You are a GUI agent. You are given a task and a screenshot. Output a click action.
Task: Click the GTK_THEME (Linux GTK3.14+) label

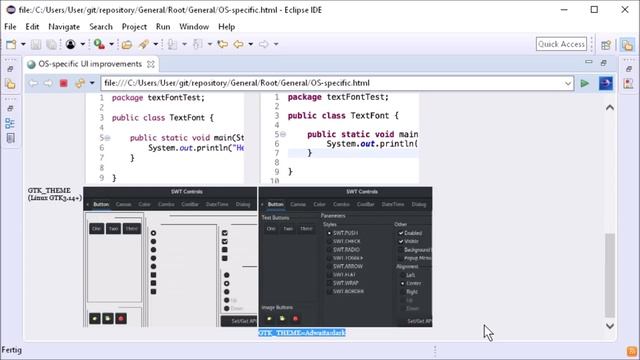pos(55,194)
